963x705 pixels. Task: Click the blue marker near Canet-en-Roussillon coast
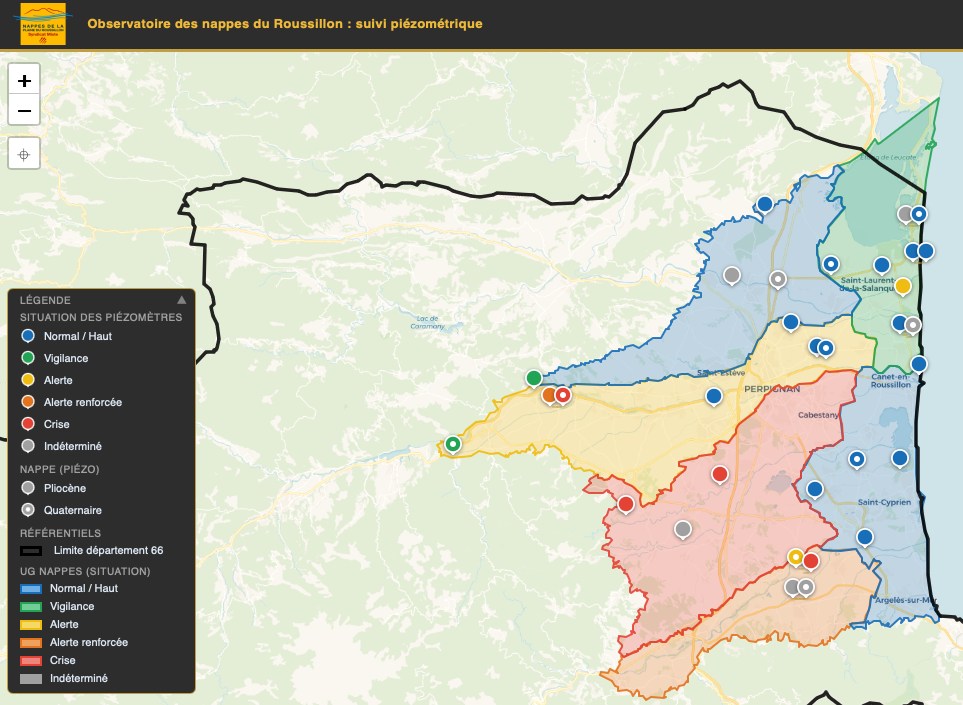point(919,364)
